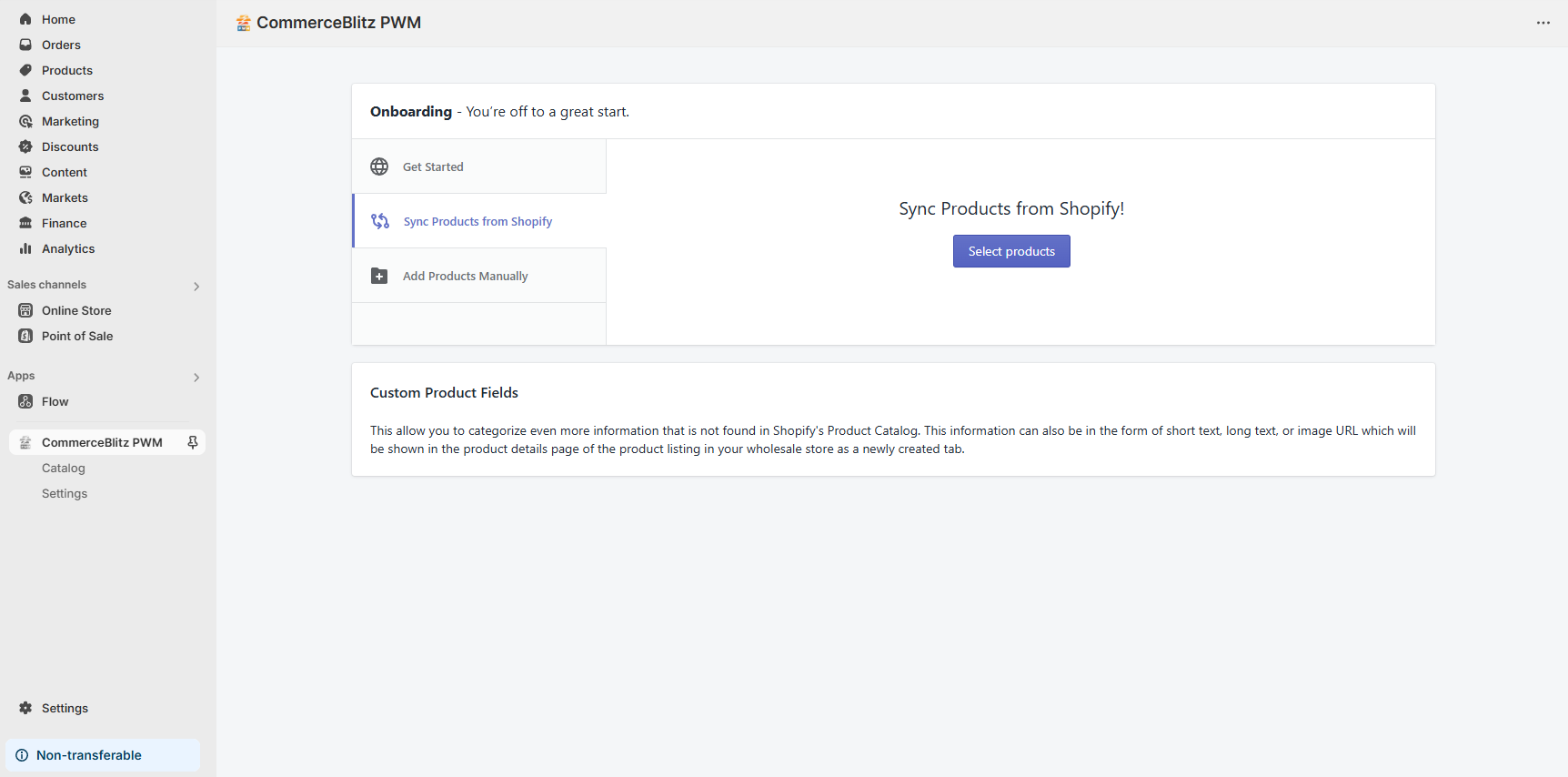This screenshot has width=1568, height=777.
Task: Unpin CommerceBlitz PWM with the pin icon
Action: coord(193,442)
